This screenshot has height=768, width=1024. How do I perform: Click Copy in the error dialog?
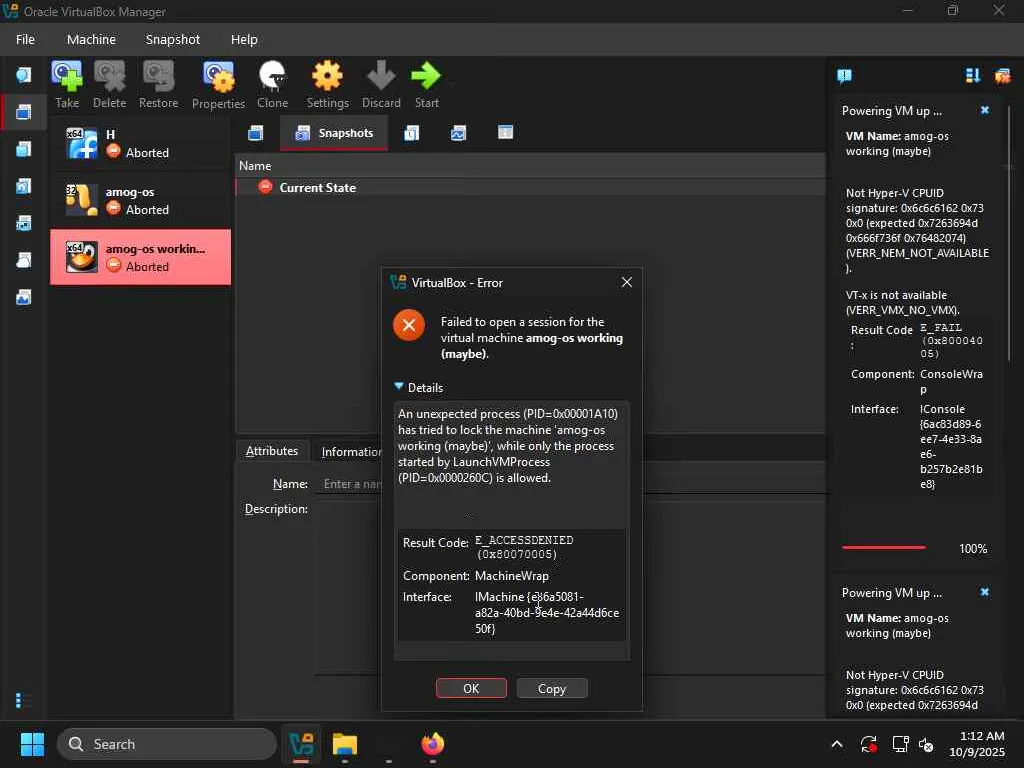[x=552, y=688]
